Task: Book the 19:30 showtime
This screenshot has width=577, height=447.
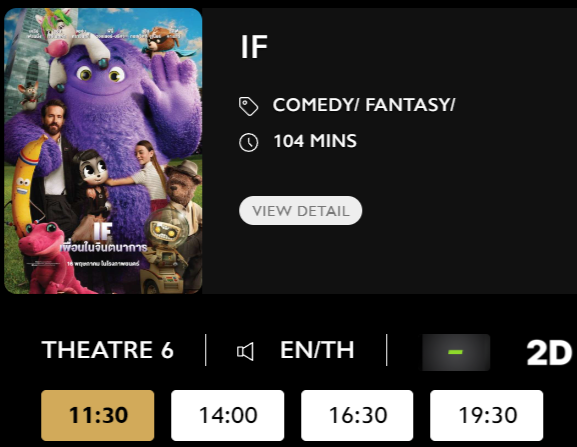Action: 487,415
